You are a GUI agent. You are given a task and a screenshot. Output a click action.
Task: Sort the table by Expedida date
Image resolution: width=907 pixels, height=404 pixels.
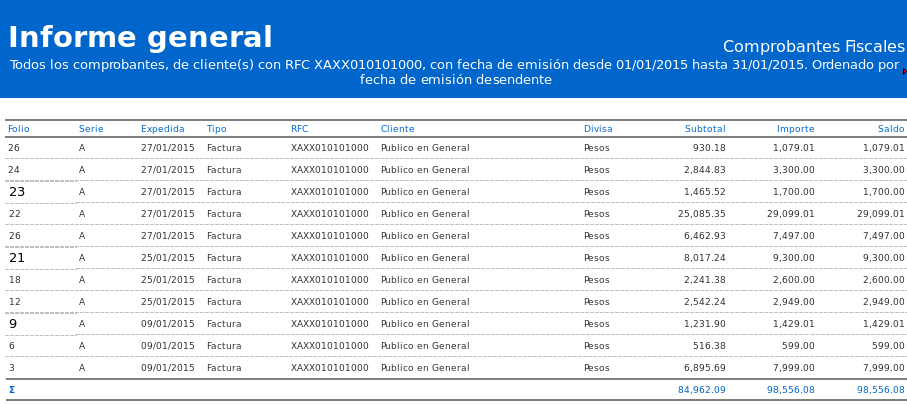tap(162, 129)
